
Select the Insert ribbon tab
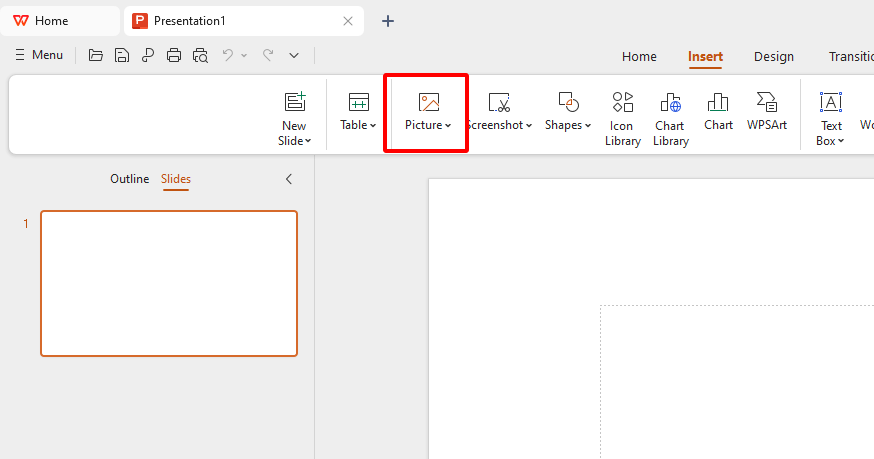point(705,56)
